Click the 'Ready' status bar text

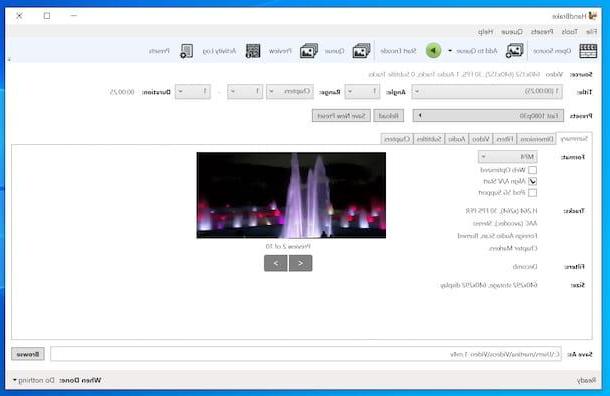pos(586,380)
